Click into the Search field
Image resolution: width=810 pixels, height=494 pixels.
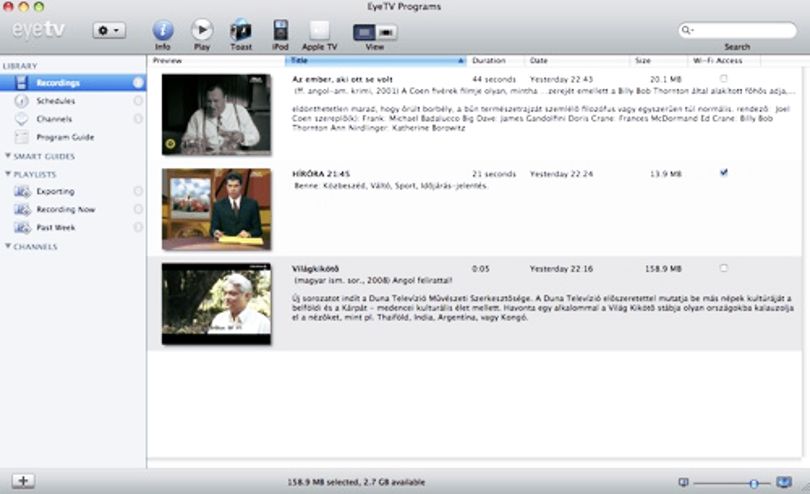pyautogui.click(x=738, y=30)
